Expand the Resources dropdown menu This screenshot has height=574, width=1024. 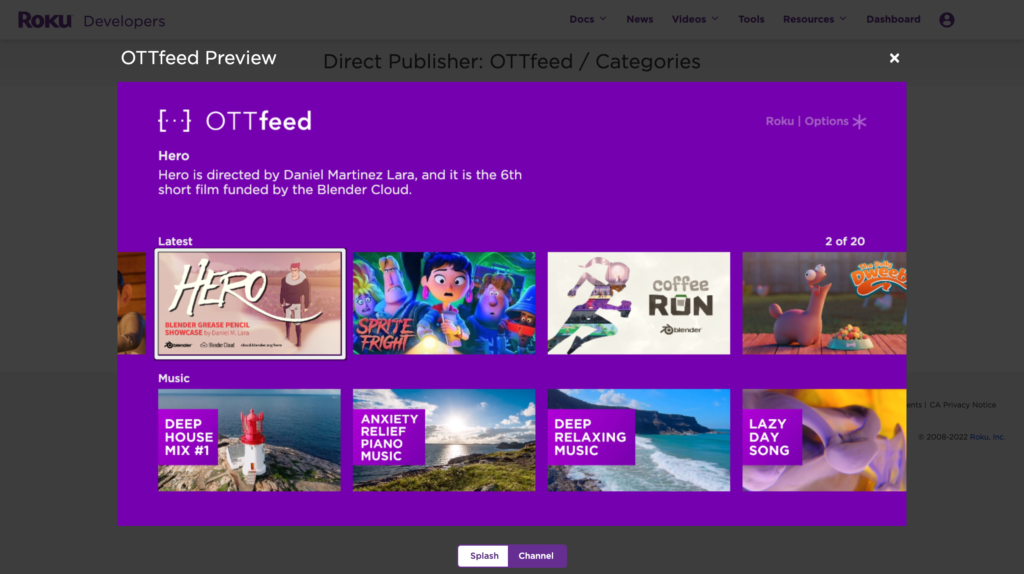pyautogui.click(x=814, y=19)
